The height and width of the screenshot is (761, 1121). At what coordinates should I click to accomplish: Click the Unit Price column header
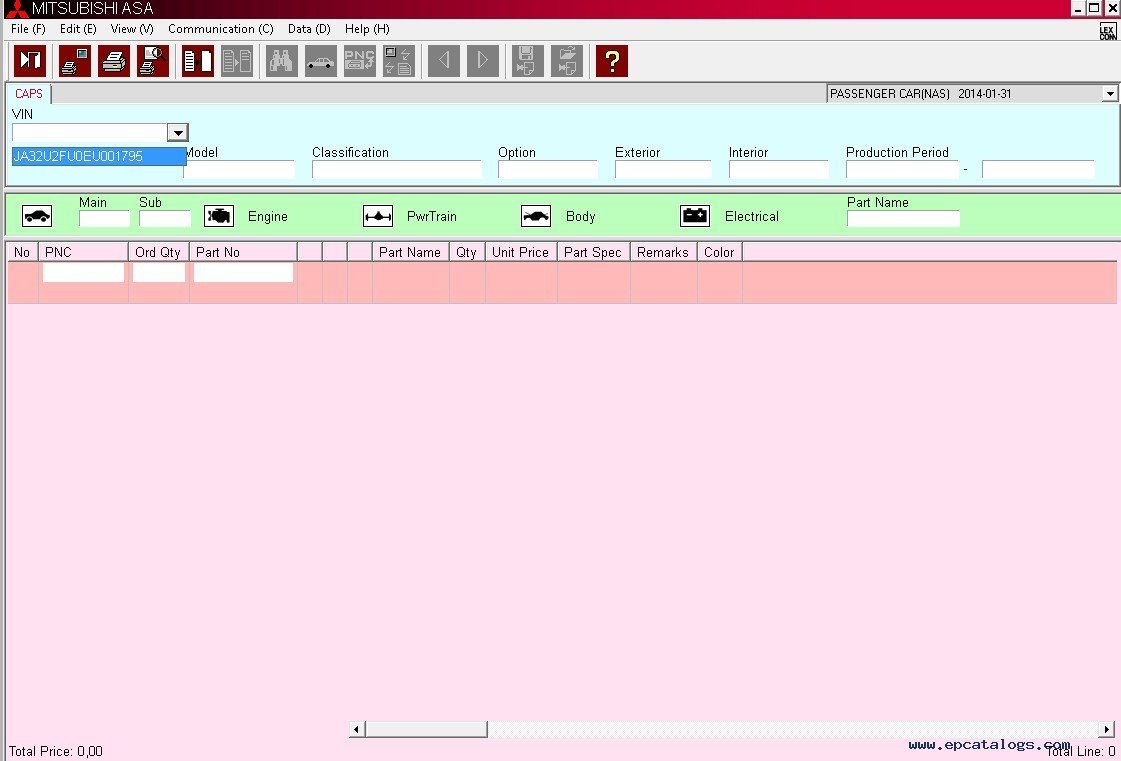pos(521,252)
